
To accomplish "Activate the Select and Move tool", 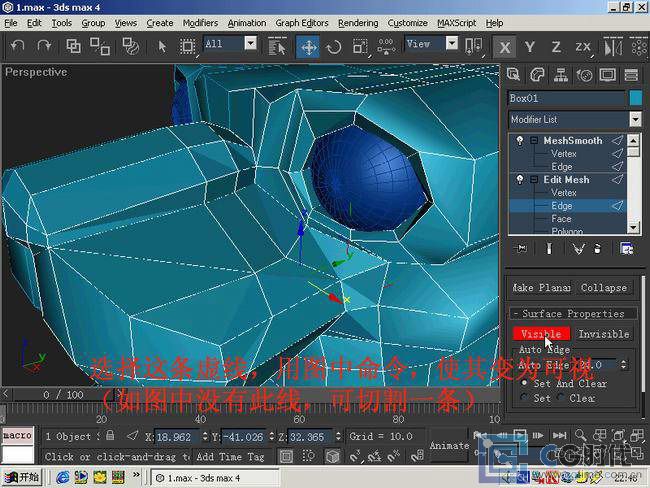I will 308,46.
